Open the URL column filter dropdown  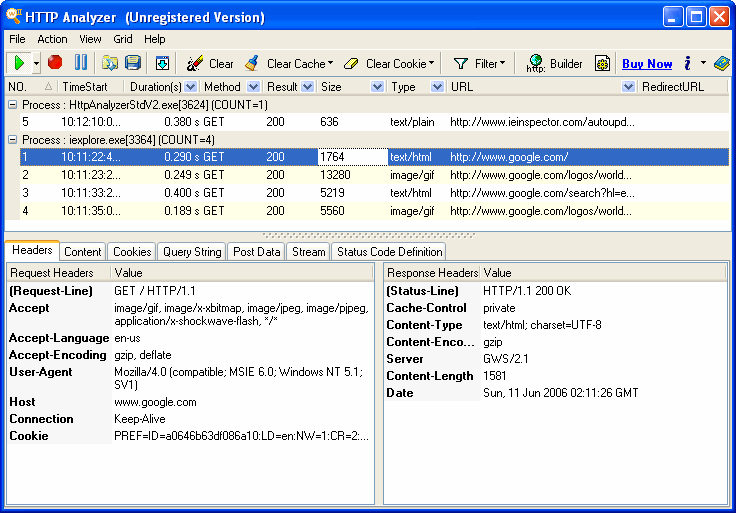click(x=629, y=87)
